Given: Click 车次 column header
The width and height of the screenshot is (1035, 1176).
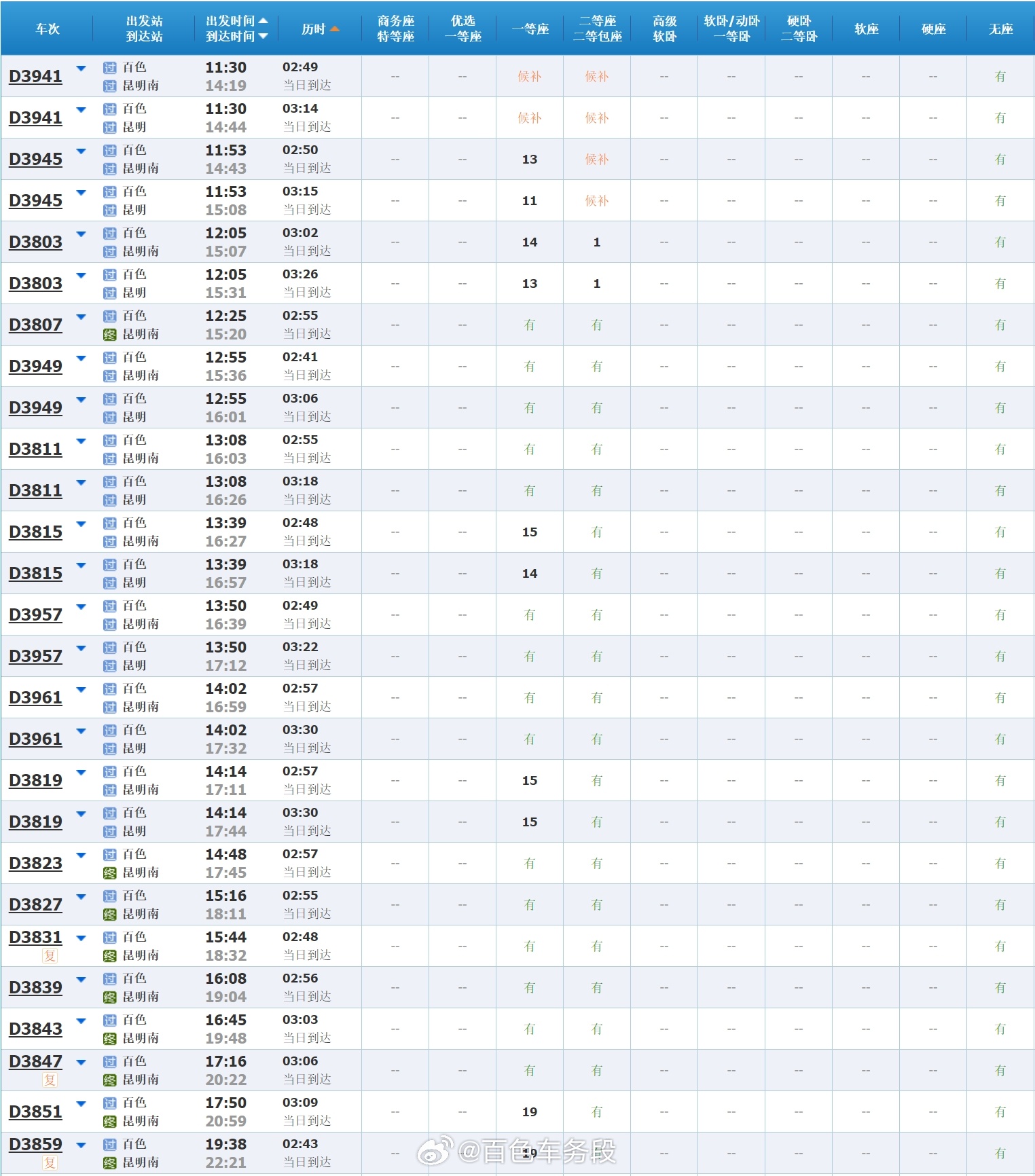Looking at the screenshot, I should pos(48,29).
